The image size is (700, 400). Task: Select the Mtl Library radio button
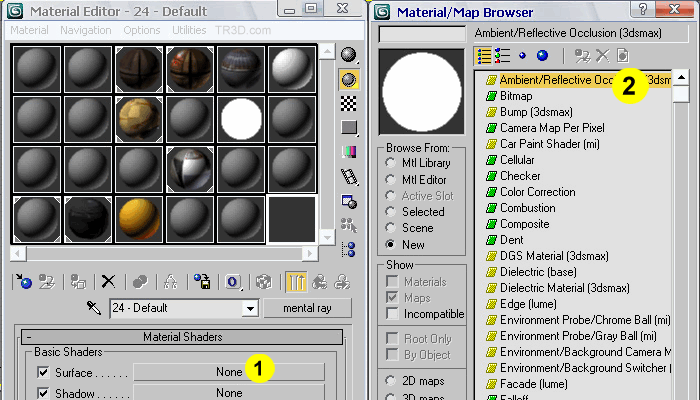click(x=390, y=163)
